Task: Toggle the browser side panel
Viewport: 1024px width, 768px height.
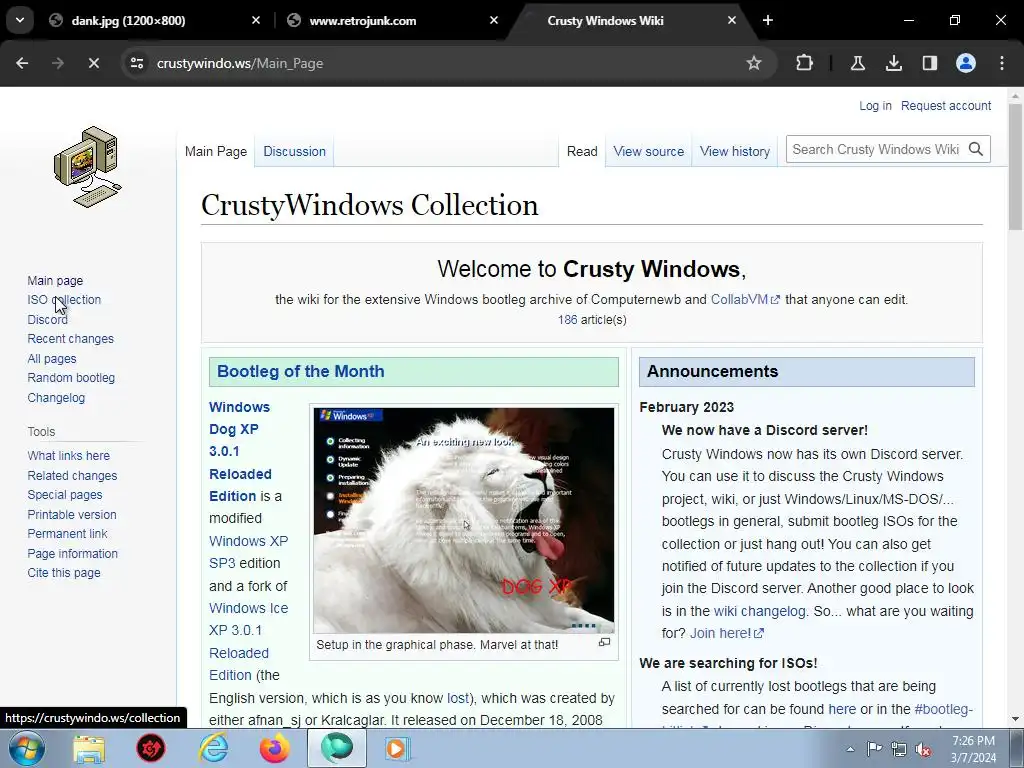Action: coord(930,63)
